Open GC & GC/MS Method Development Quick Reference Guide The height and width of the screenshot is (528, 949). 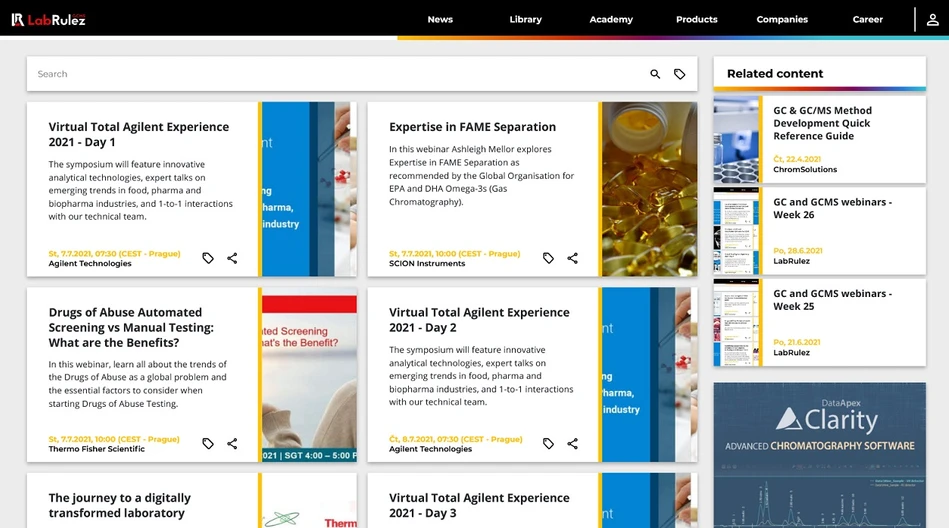pos(823,124)
